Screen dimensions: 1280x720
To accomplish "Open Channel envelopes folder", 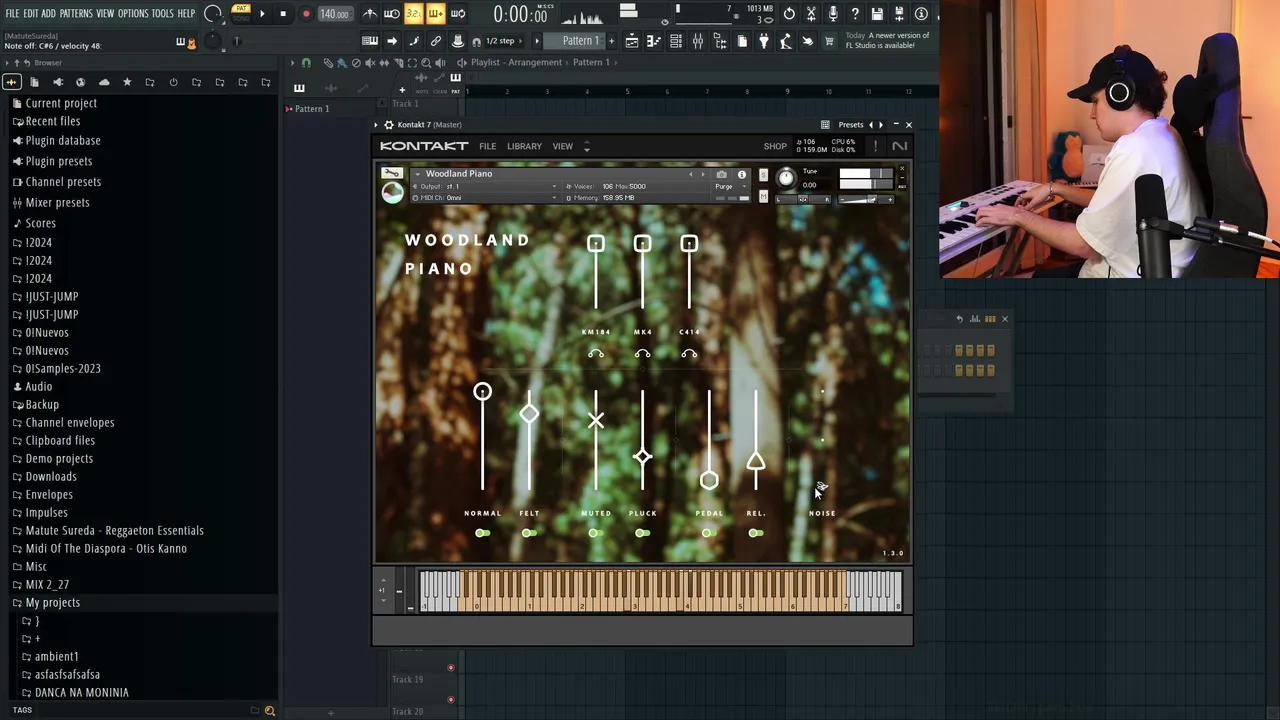I will point(69,422).
